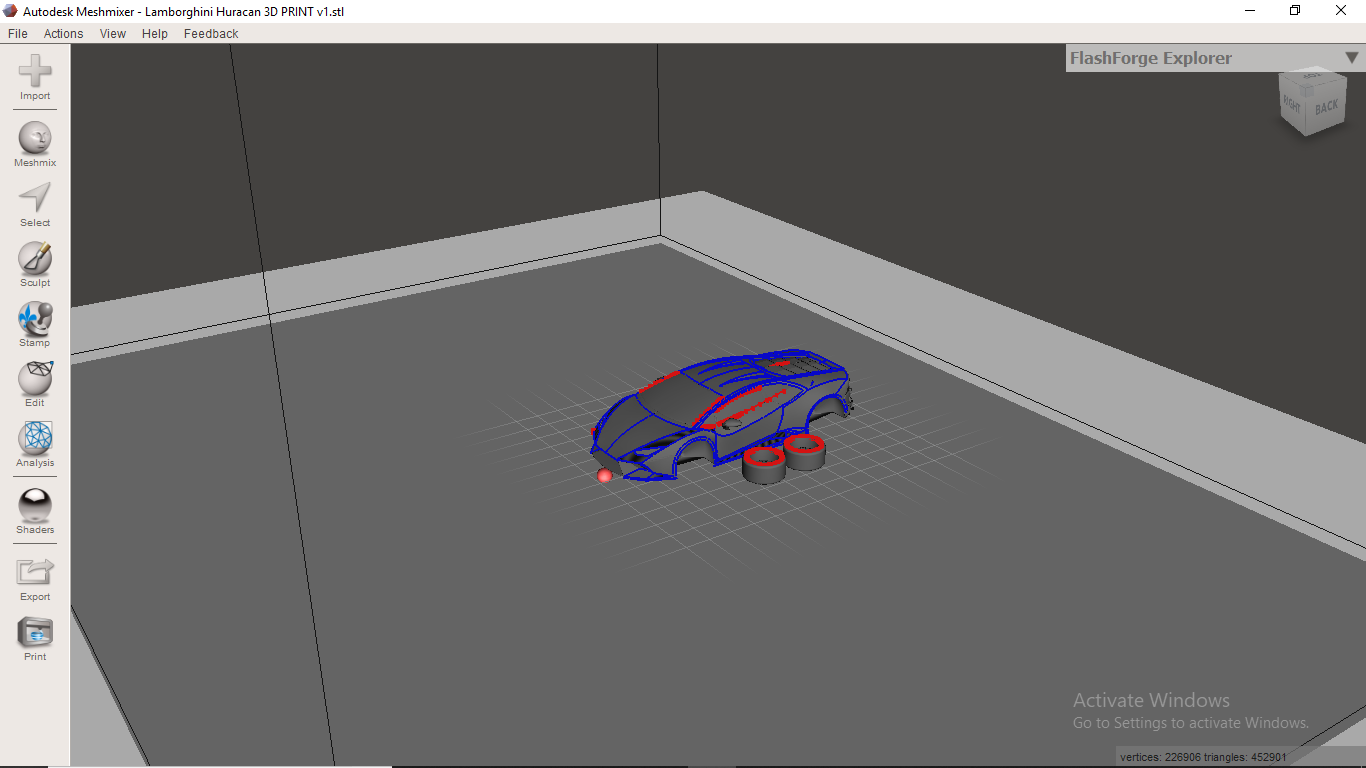This screenshot has height=768, width=1366.
Task: Open the Feedback menu
Action: (x=211, y=34)
